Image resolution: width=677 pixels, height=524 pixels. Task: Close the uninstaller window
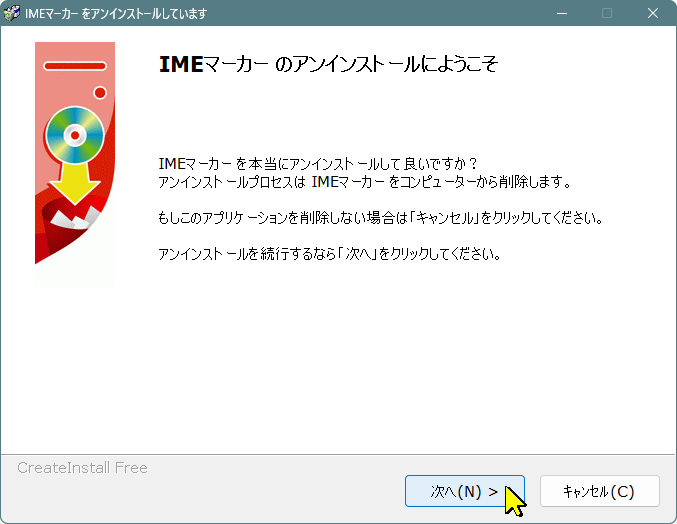[652, 13]
